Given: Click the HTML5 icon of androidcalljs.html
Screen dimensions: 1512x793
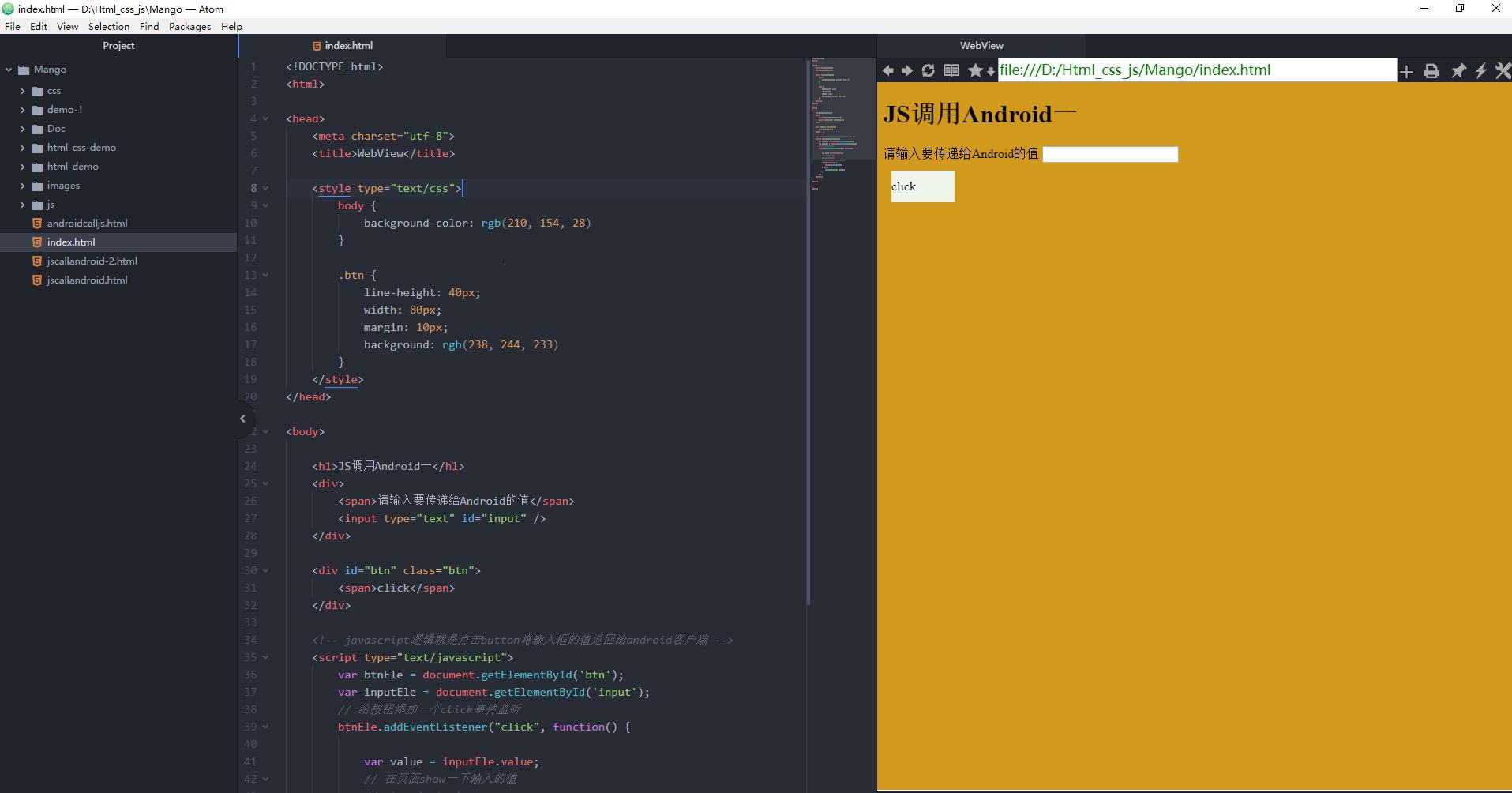Looking at the screenshot, I should [36, 224].
